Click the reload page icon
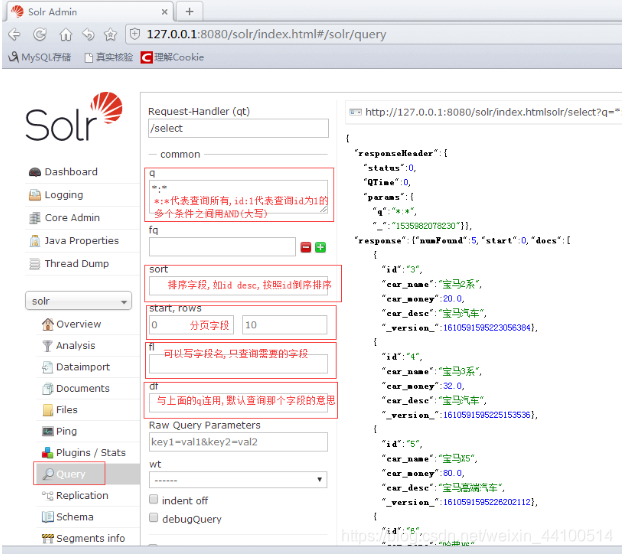Screen dimensions: 622x554 point(40,35)
